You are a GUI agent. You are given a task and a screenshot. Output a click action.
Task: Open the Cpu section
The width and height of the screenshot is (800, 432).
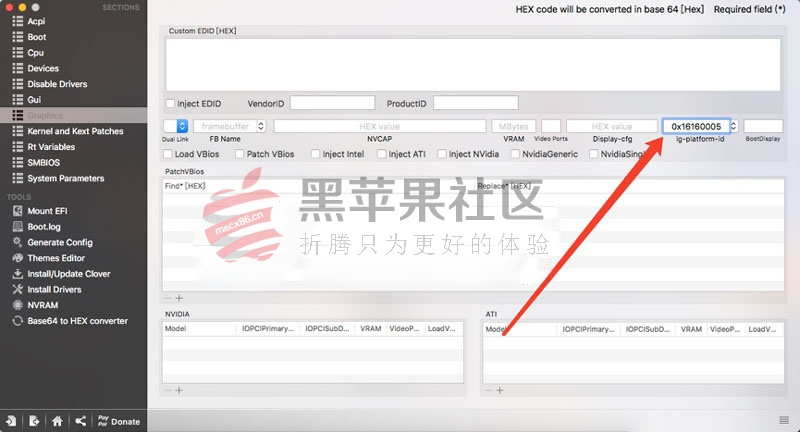[35, 53]
